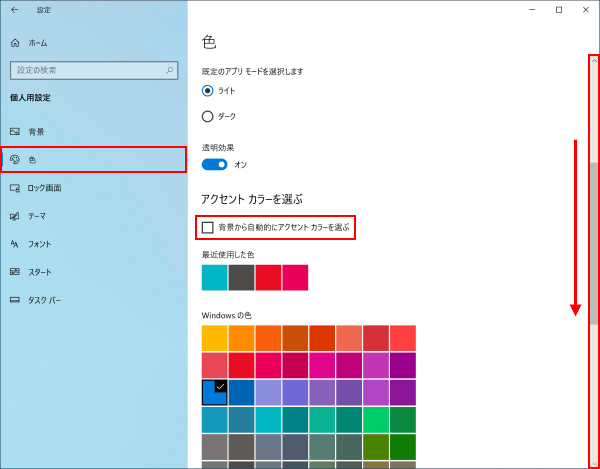
Task: Pick the dark gray recently used color
Action: [241, 277]
